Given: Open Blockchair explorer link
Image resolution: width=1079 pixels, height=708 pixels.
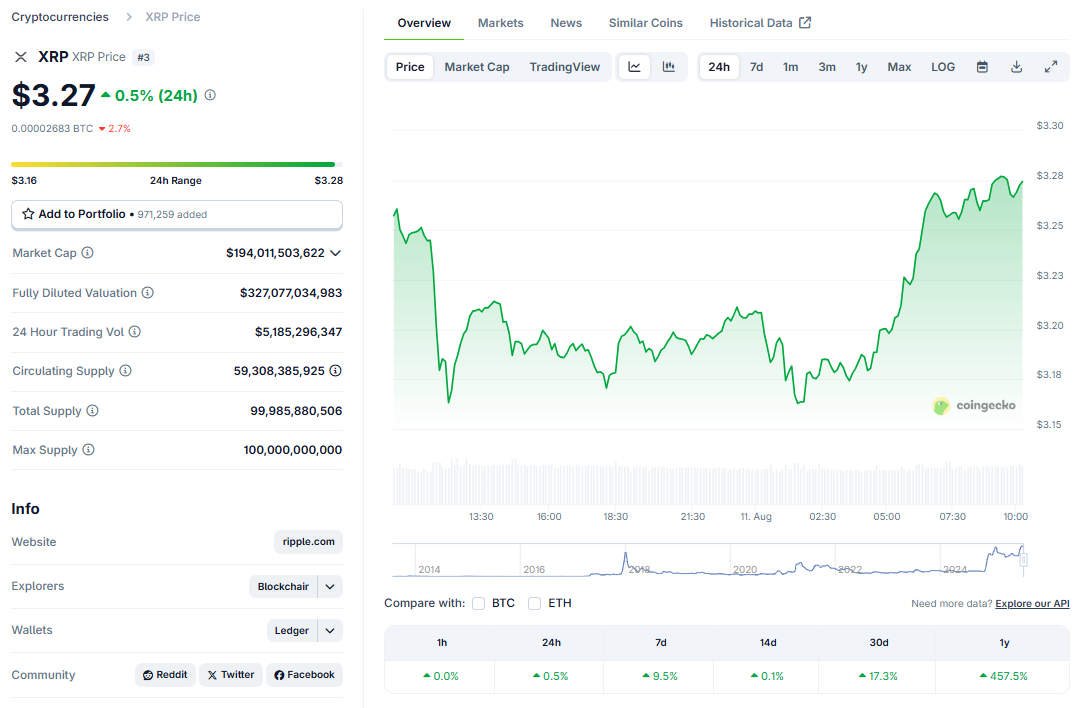Looking at the screenshot, I should click(283, 587).
